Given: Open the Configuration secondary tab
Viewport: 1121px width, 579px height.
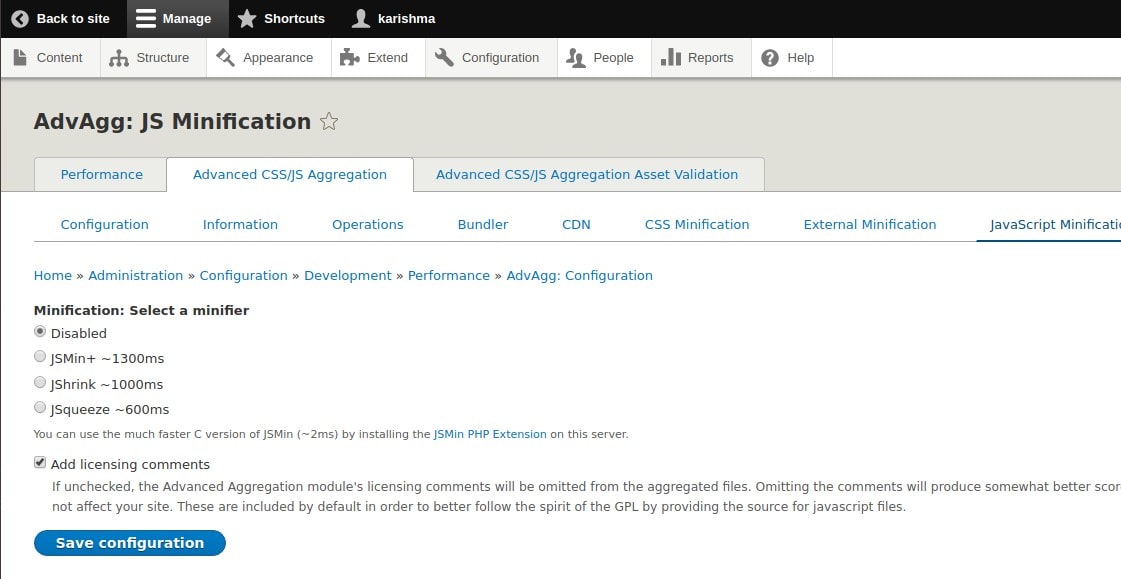Looking at the screenshot, I should pos(104,224).
